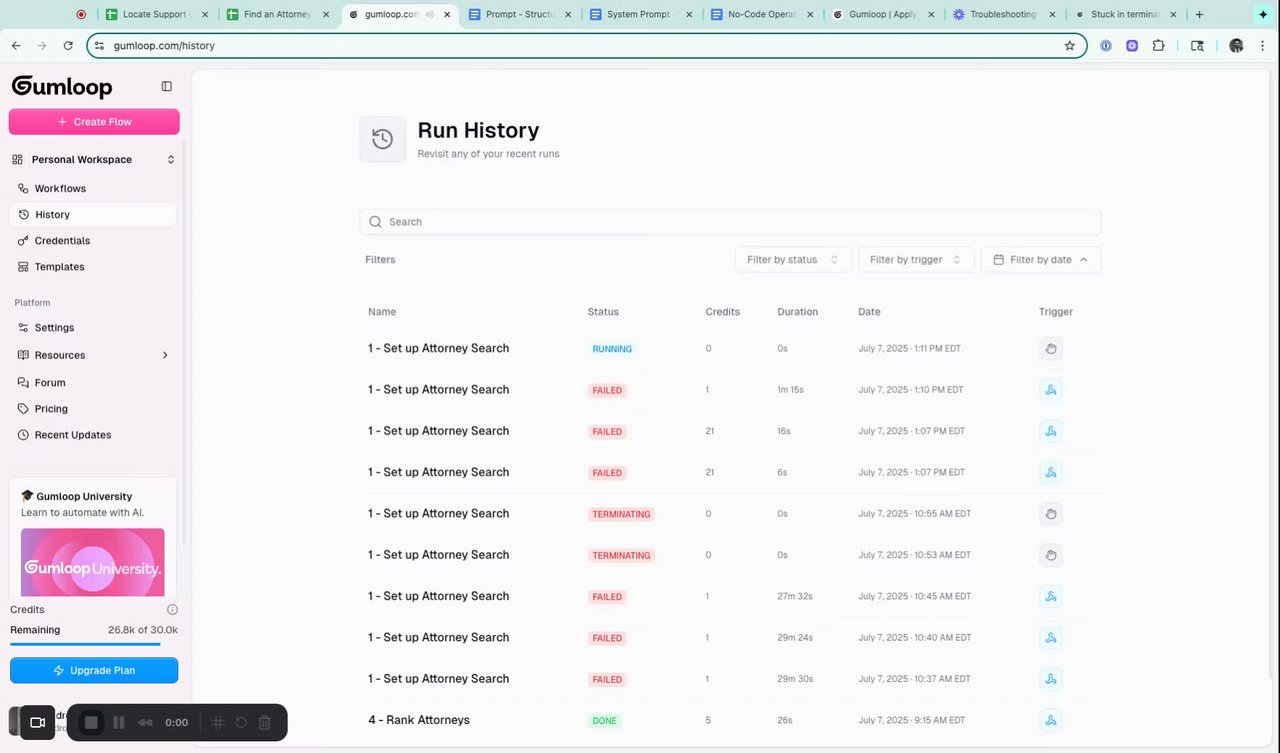
Task: Open a new browser tab
Action: tap(1199, 15)
